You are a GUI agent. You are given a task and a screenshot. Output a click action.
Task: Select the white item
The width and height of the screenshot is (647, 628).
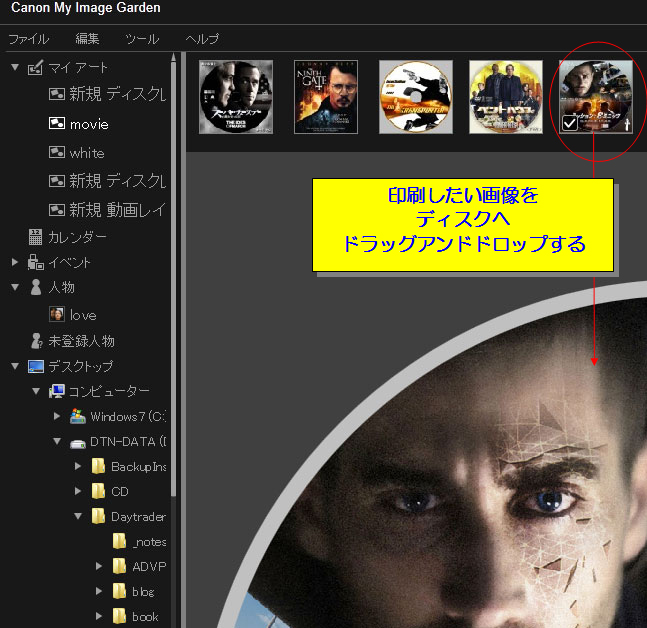[87, 153]
